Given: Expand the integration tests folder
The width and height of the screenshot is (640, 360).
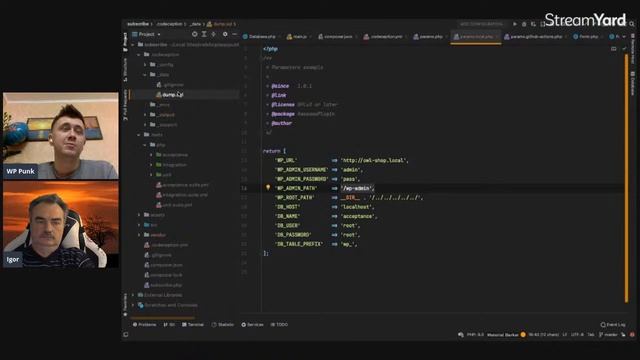Looking at the screenshot, I should [x=151, y=165].
